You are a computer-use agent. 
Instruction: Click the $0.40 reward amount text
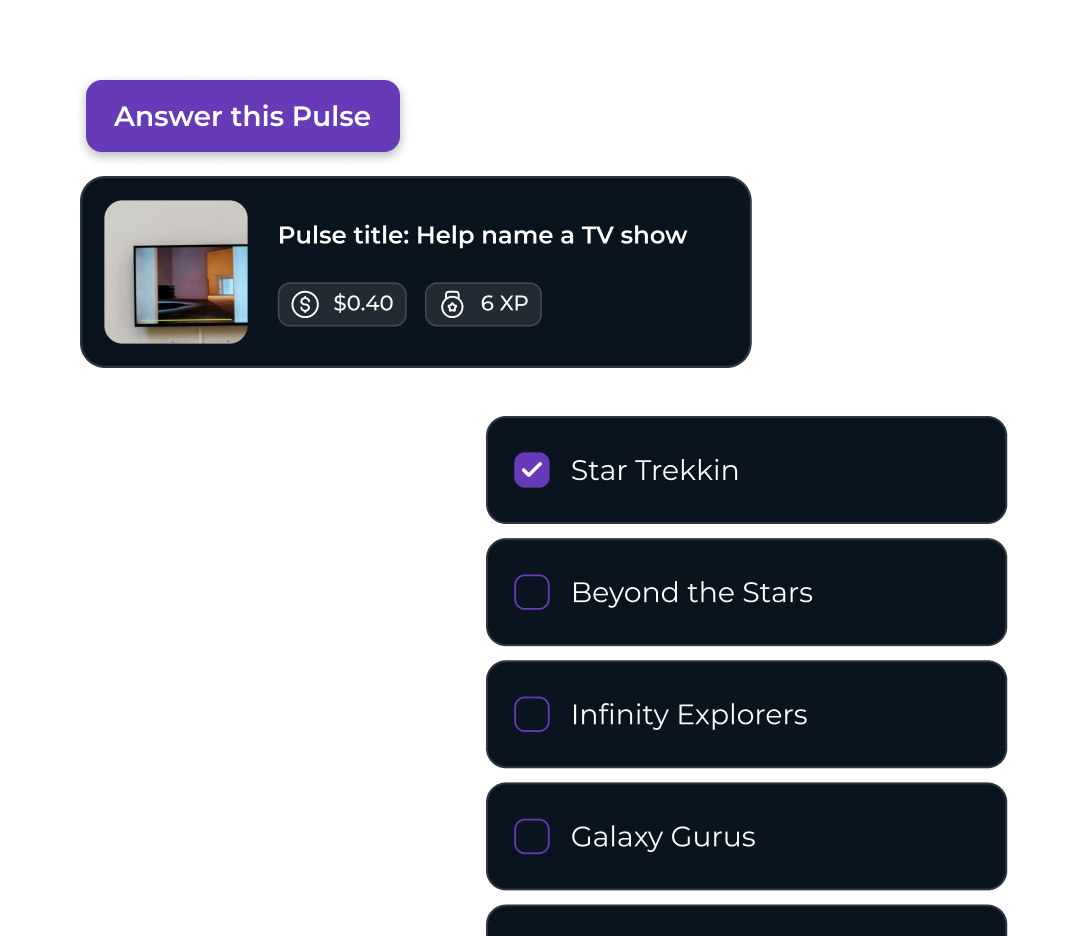click(x=363, y=303)
